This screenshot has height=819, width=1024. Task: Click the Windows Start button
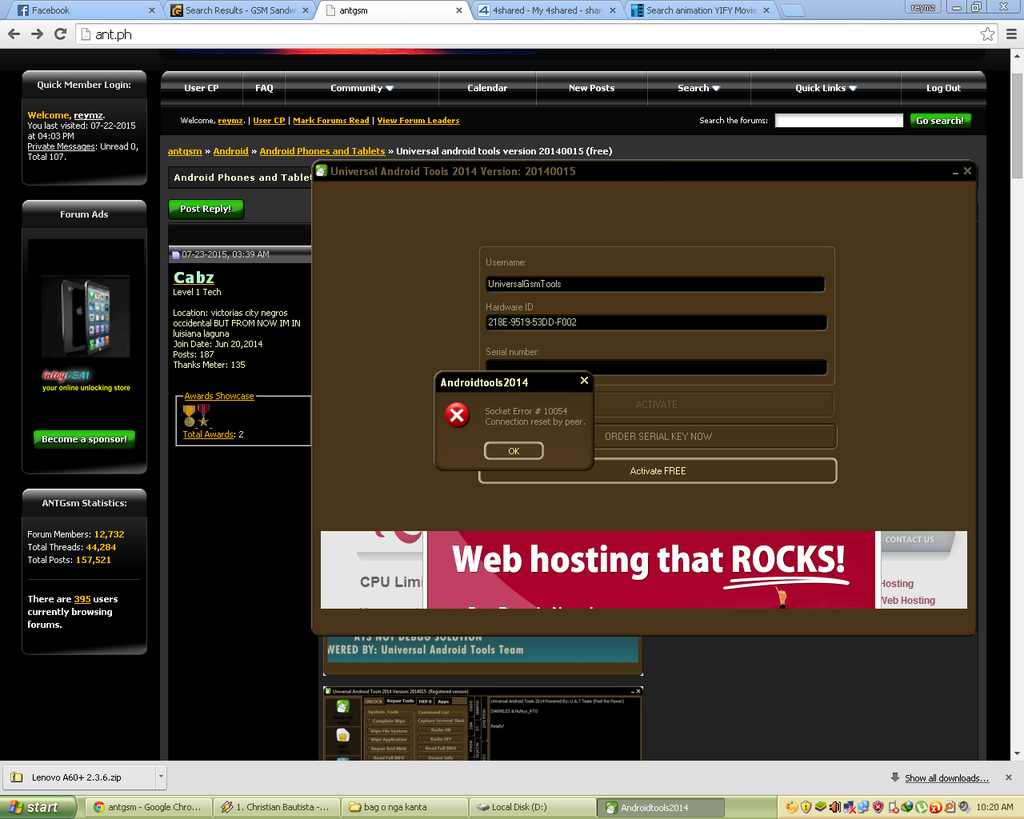(35, 807)
